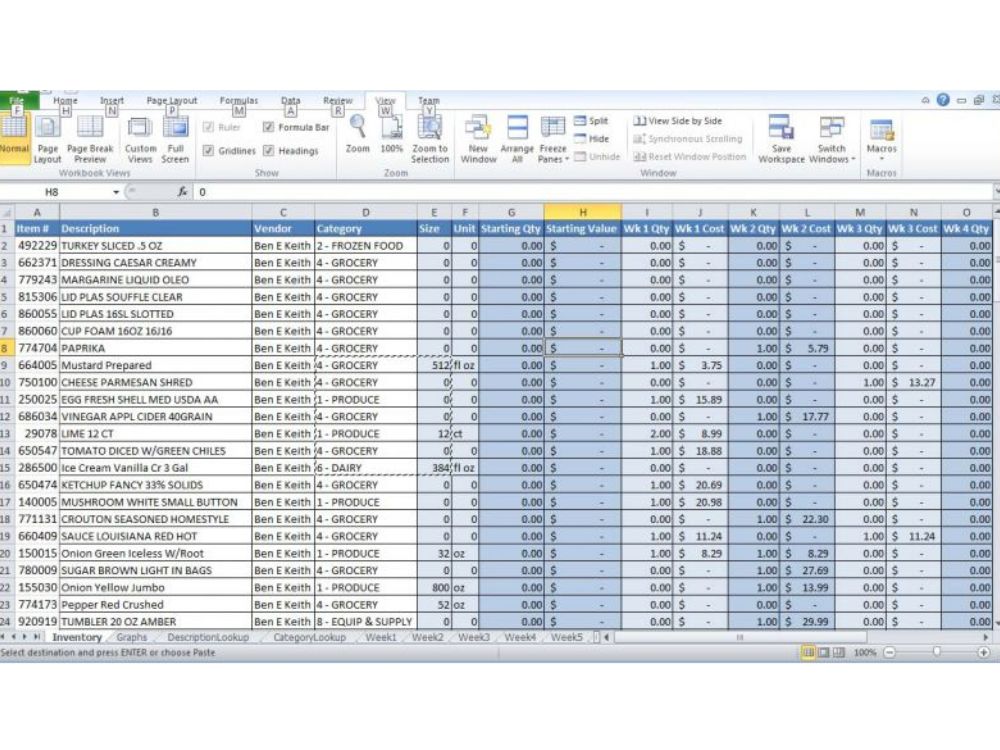Open the Name Box dropdown arrow
The height and width of the screenshot is (750, 1000).
pyautogui.click(x=116, y=192)
